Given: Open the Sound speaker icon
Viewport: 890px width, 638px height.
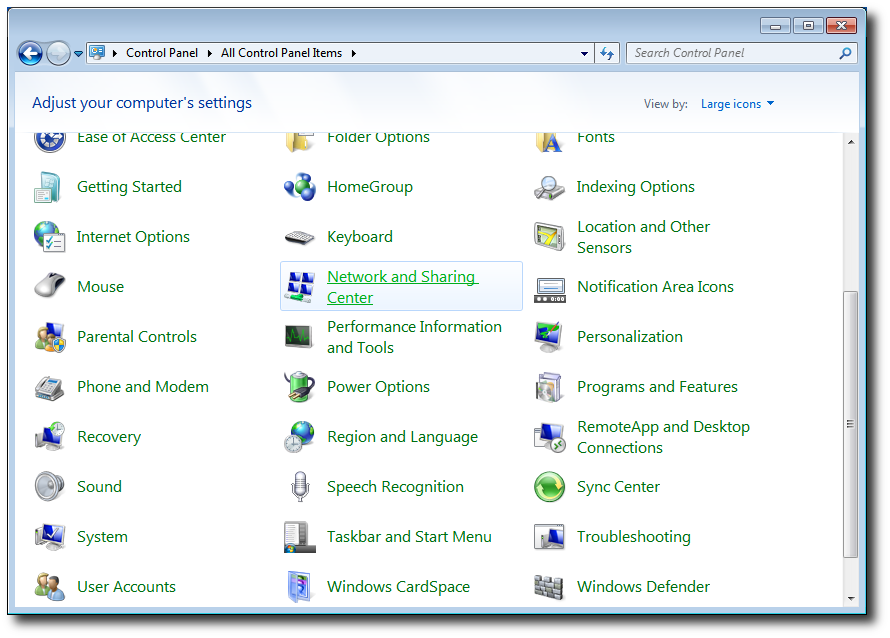Looking at the screenshot, I should click(49, 487).
